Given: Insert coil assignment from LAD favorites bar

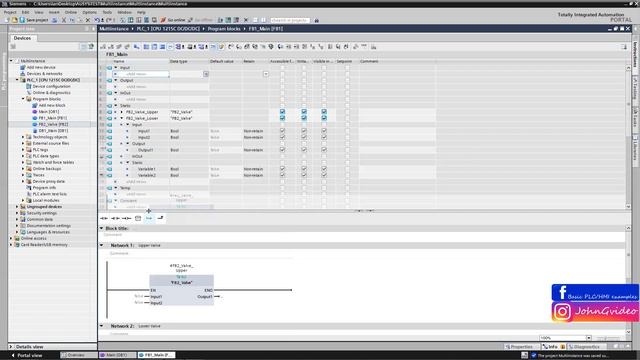Looking at the screenshot, I should coord(127,218).
